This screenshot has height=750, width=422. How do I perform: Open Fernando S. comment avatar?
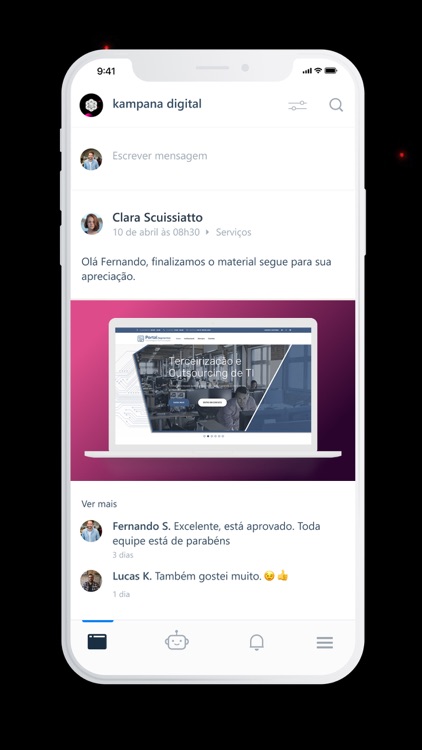pyautogui.click(x=91, y=531)
